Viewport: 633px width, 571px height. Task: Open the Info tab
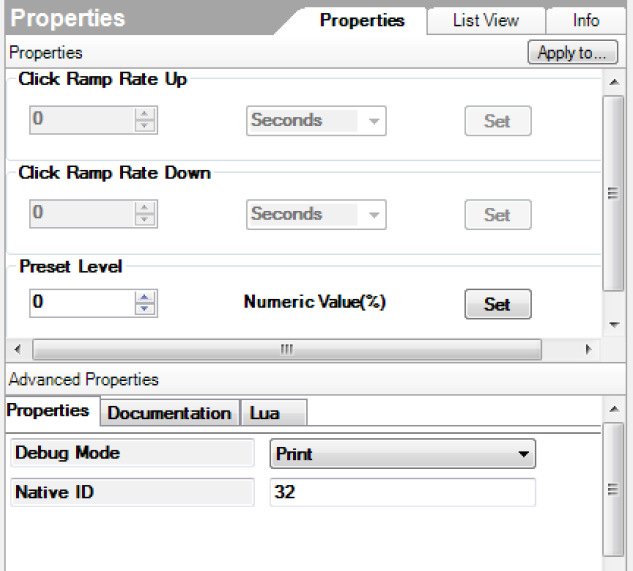(x=586, y=21)
